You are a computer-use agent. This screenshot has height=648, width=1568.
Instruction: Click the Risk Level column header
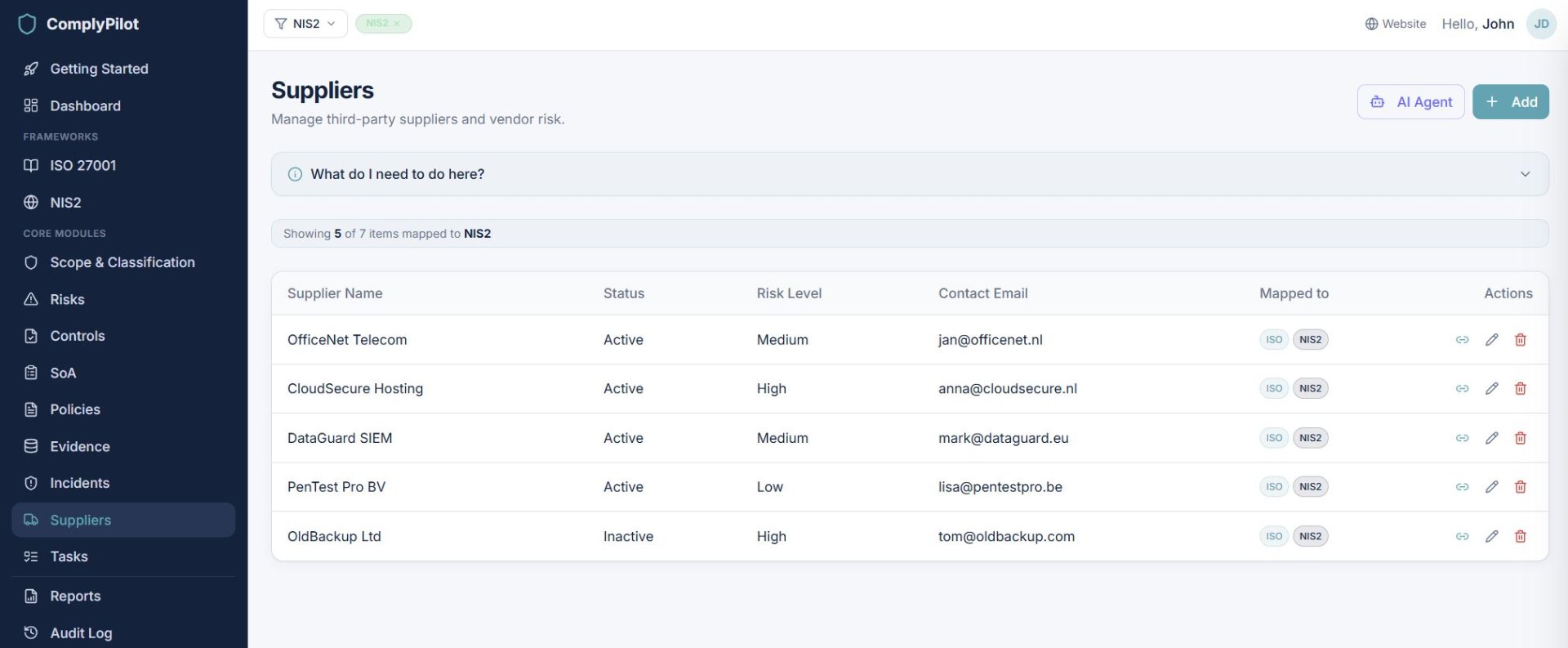click(789, 293)
